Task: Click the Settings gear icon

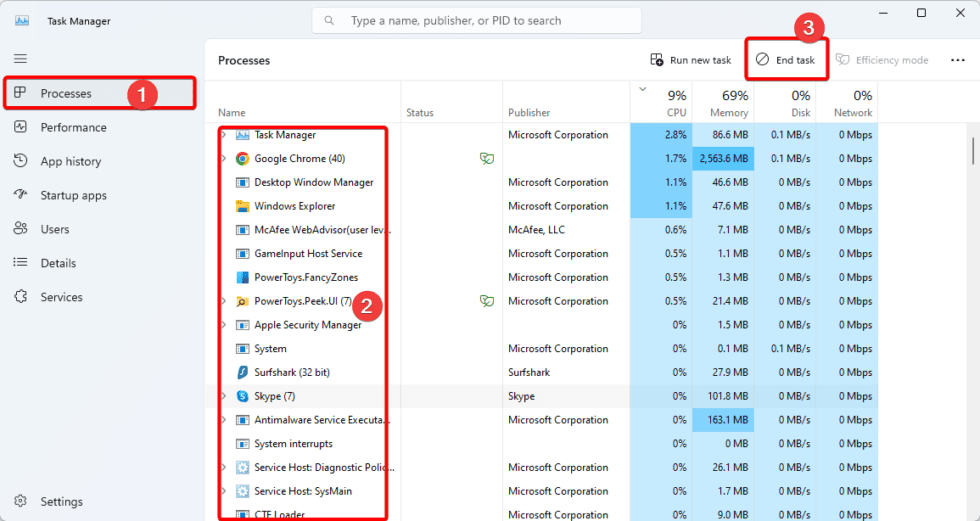Action: pos(21,501)
